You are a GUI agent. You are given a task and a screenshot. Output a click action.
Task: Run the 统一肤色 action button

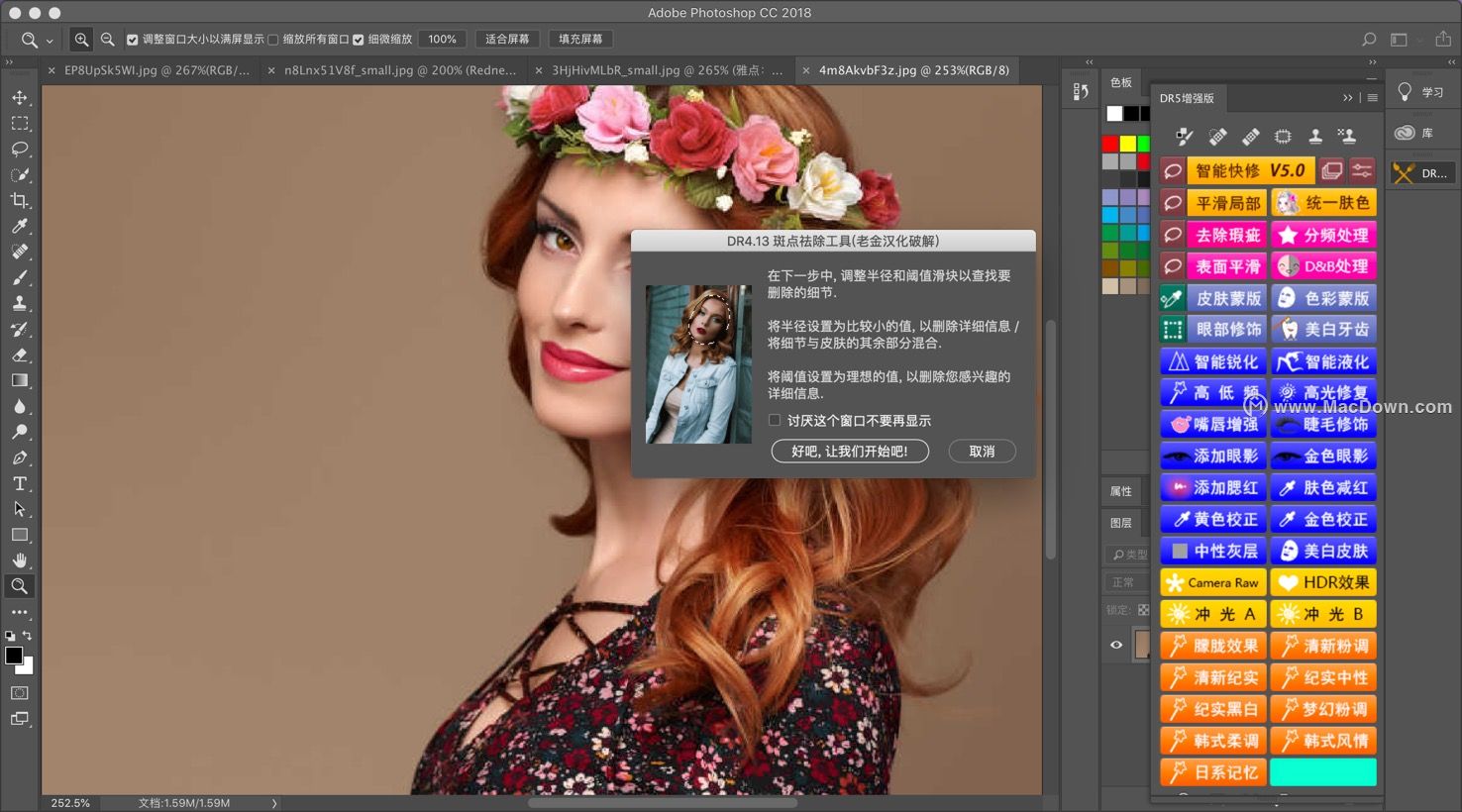tap(1324, 203)
